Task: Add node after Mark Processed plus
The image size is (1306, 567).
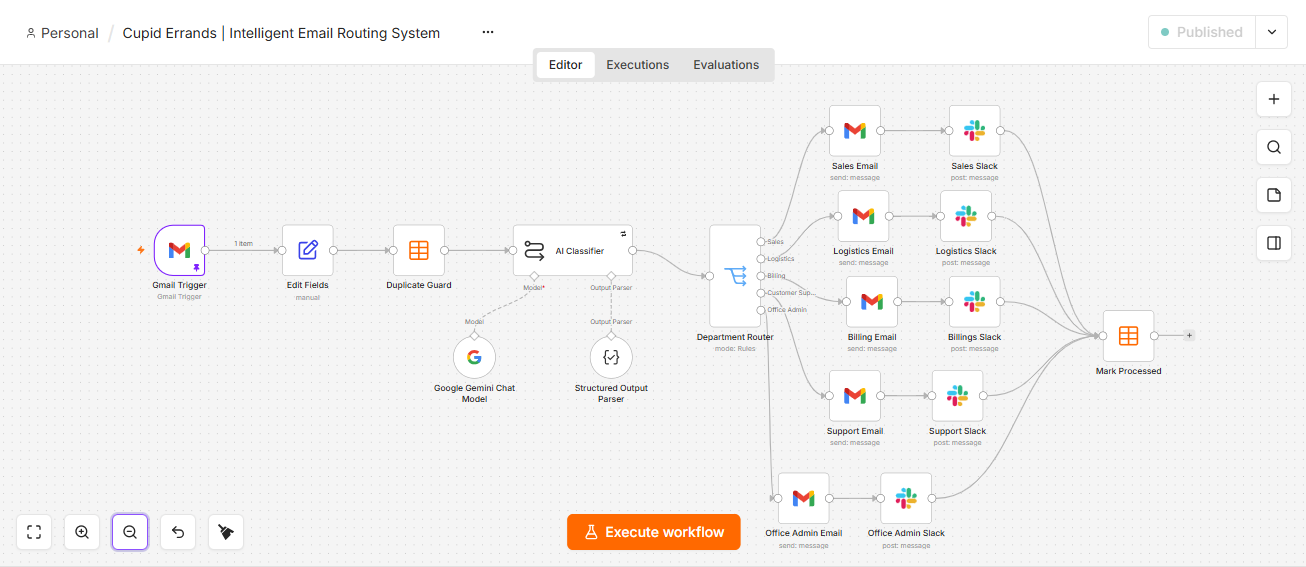Action: coord(1189,336)
